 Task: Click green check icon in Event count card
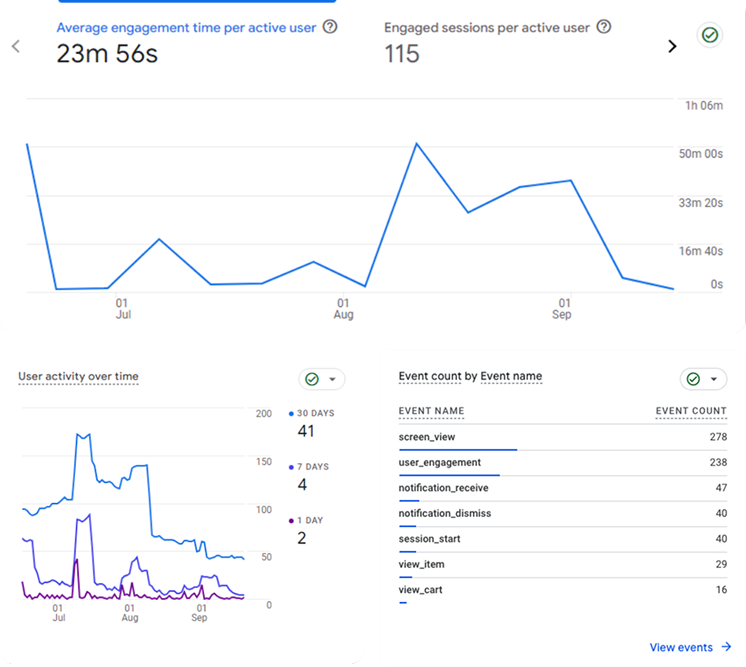click(693, 379)
